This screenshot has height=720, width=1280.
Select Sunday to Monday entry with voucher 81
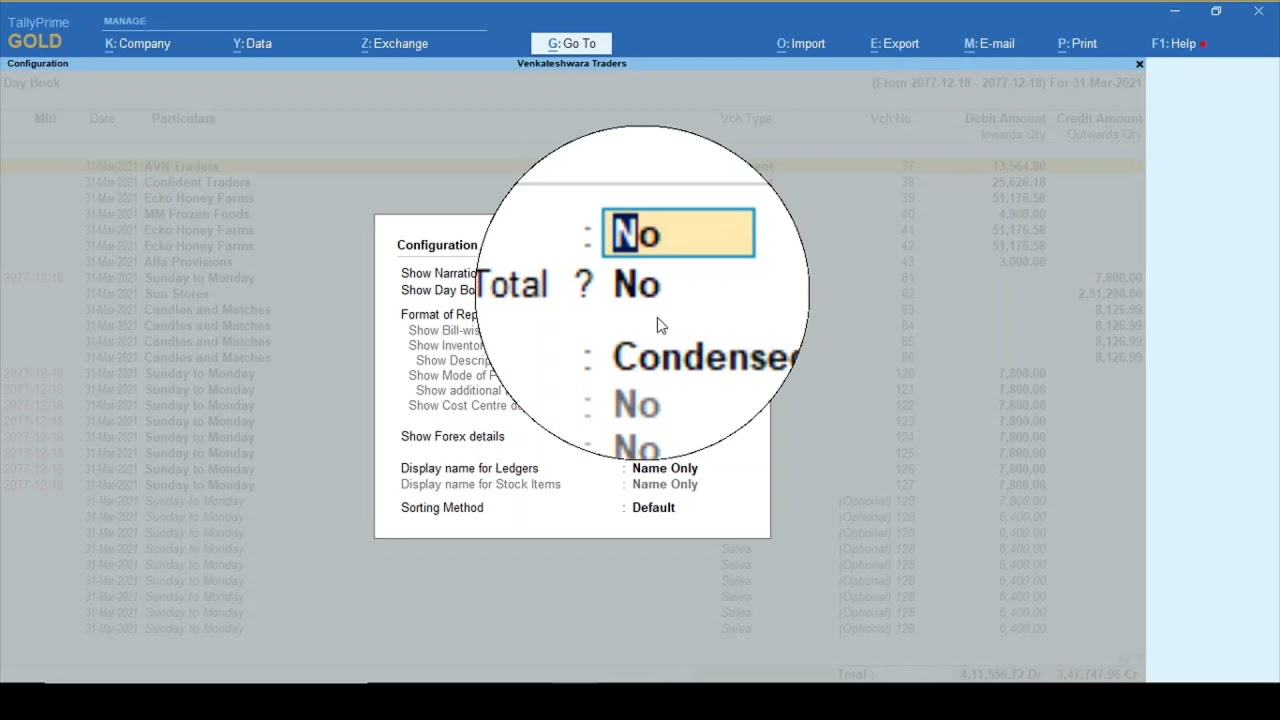[x=199, y=278]
